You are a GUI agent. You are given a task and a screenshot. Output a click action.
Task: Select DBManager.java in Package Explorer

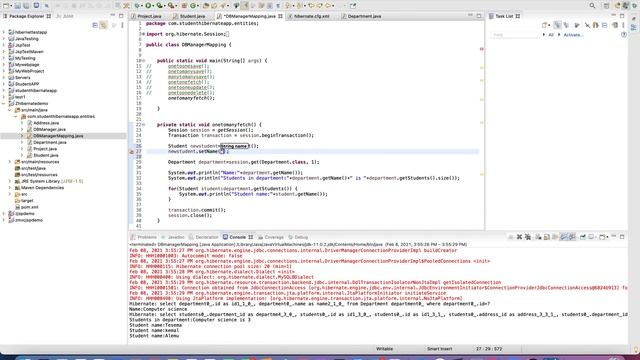[x=49, y=129]
